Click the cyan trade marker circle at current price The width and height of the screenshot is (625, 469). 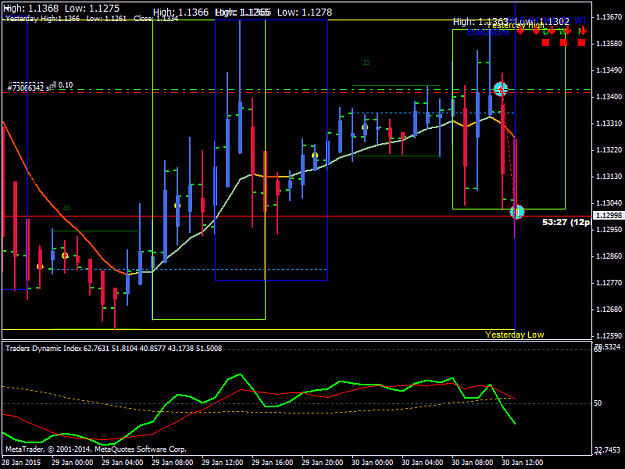click(x=517, y=212)
